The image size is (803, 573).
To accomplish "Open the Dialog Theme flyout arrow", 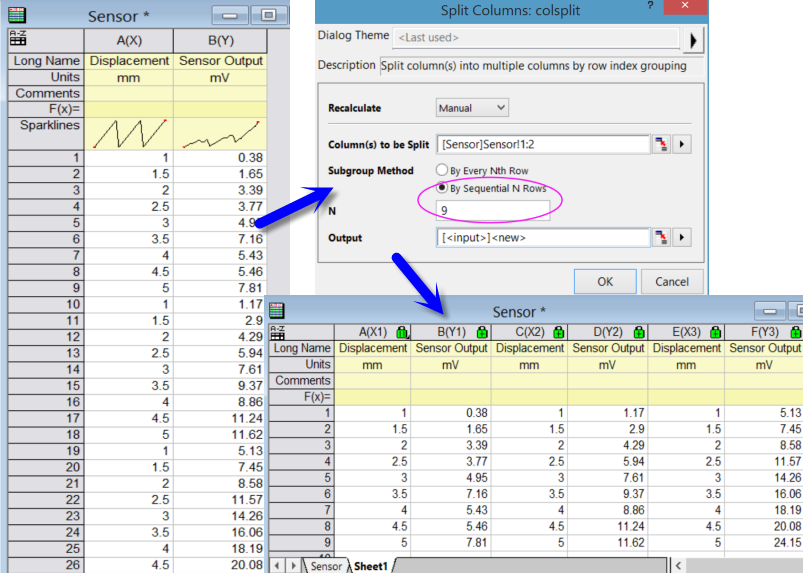I will pos(694,39).
